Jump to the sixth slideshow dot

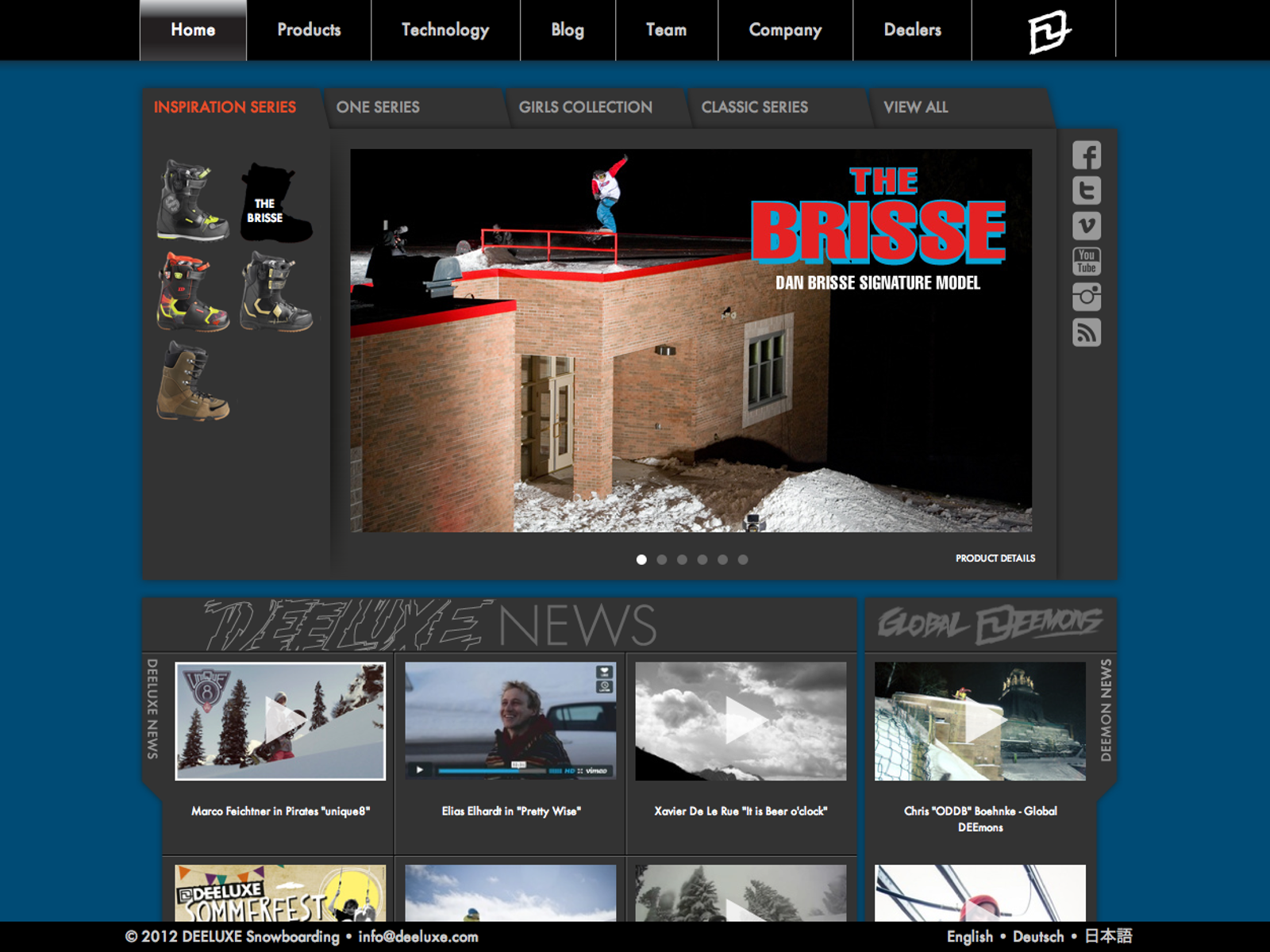coord(743,559)
